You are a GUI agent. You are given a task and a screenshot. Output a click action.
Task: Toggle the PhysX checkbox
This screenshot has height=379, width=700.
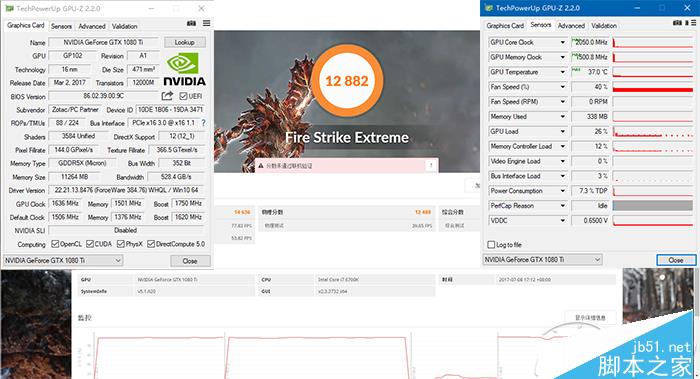click(x=121, y=244)
